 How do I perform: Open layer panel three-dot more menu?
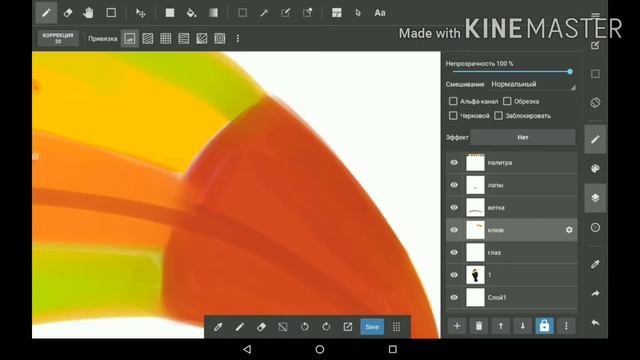[566, 326]
